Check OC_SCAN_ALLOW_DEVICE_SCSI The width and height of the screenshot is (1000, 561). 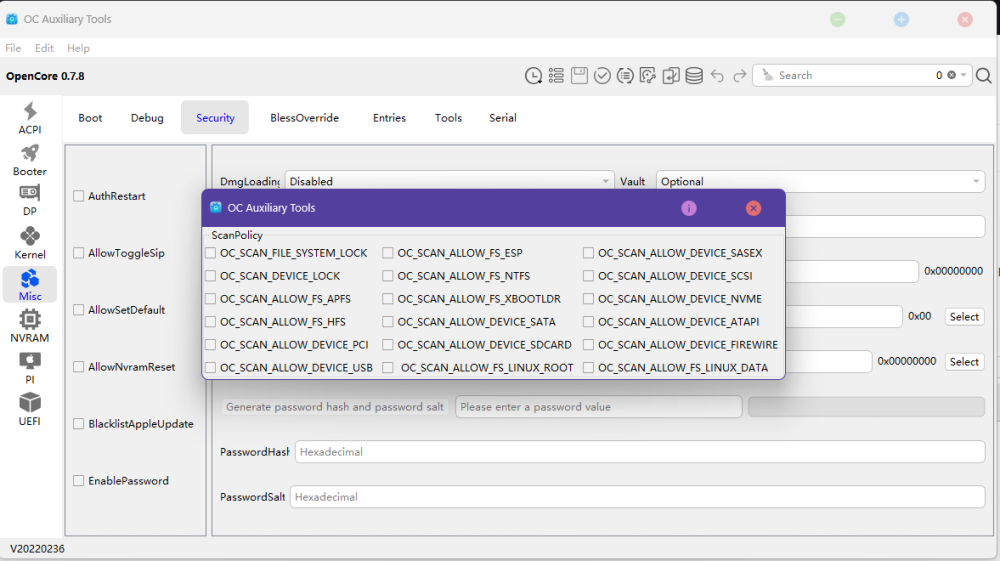[x=589, y=276]
